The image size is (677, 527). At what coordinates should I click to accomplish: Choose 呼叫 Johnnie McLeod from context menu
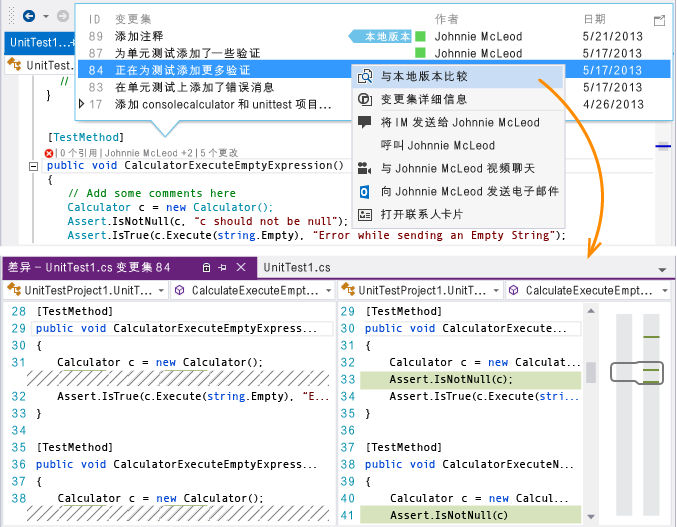(x=437, y=145)
